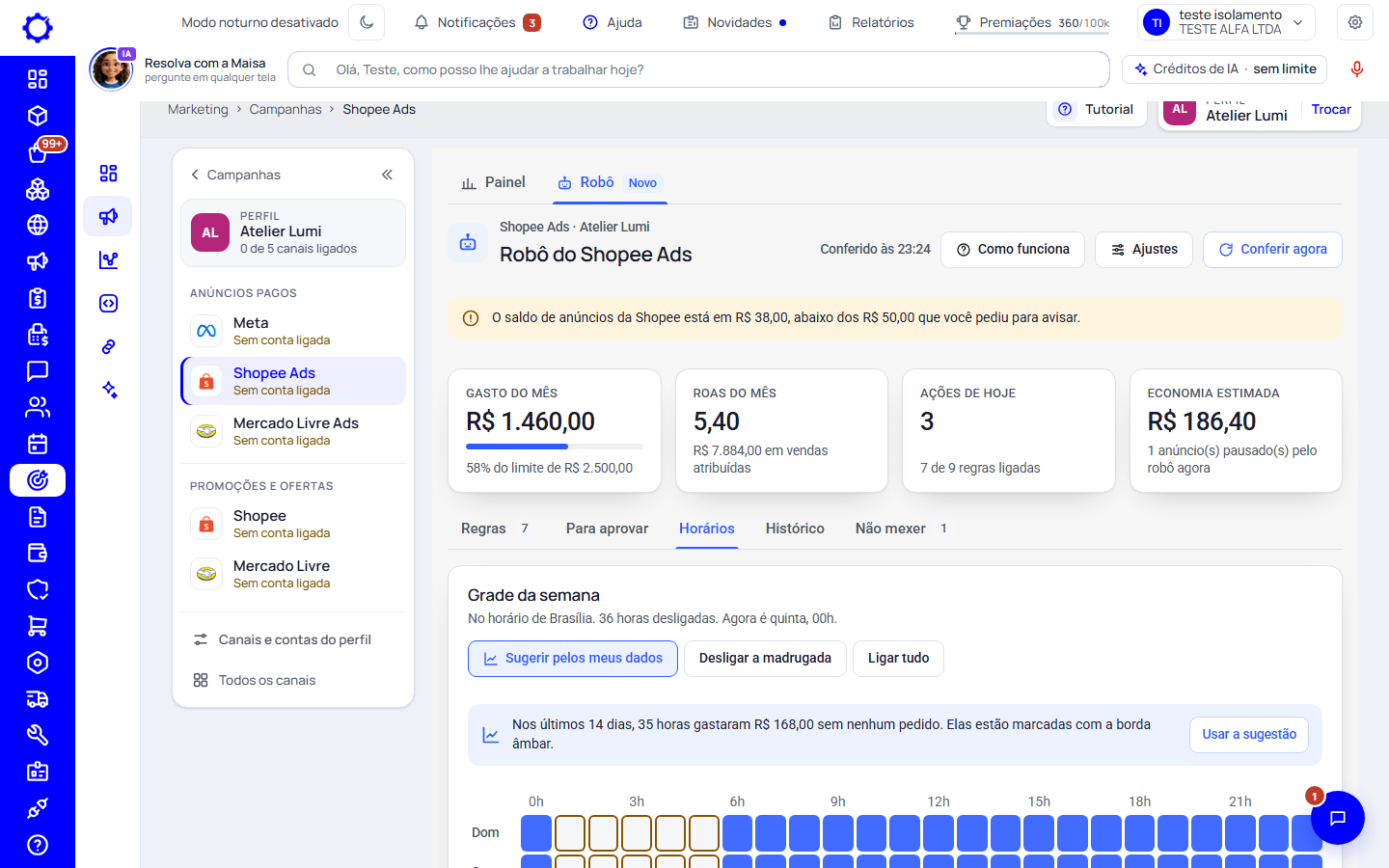The image size is (1389, 868).
Task: Open Notificações bell
Action: (477, 22)
